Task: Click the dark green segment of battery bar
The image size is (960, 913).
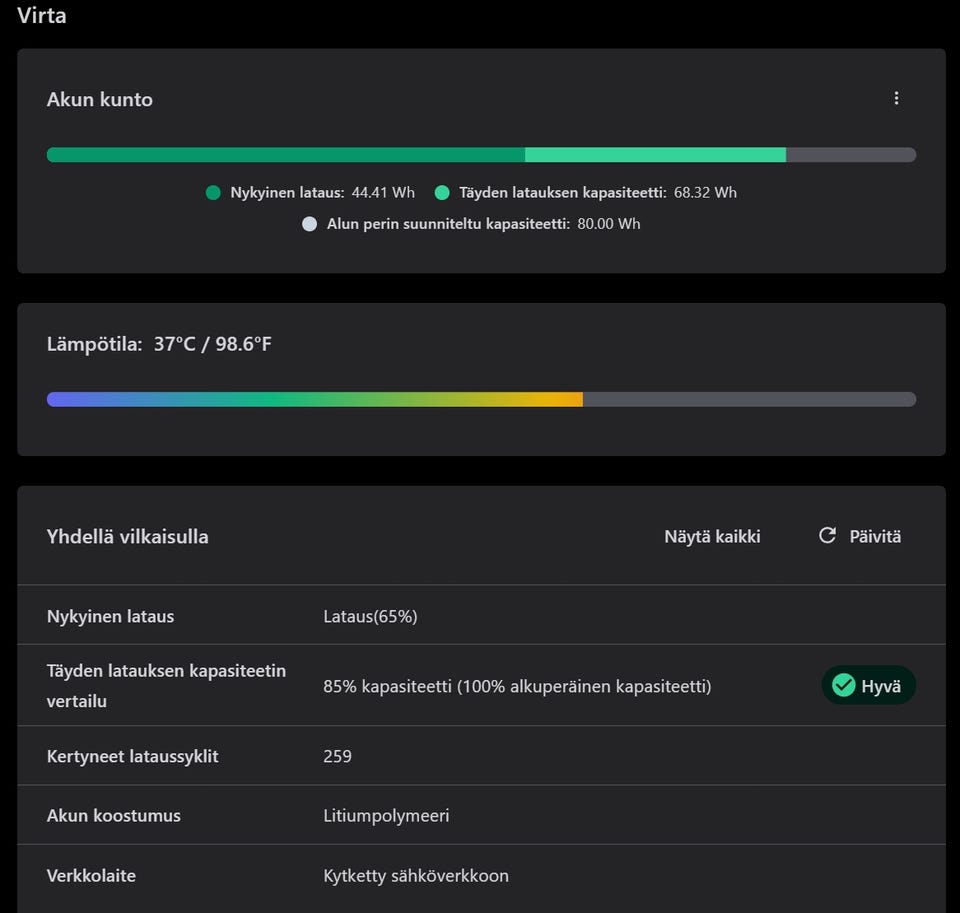Action: point(285,155)
